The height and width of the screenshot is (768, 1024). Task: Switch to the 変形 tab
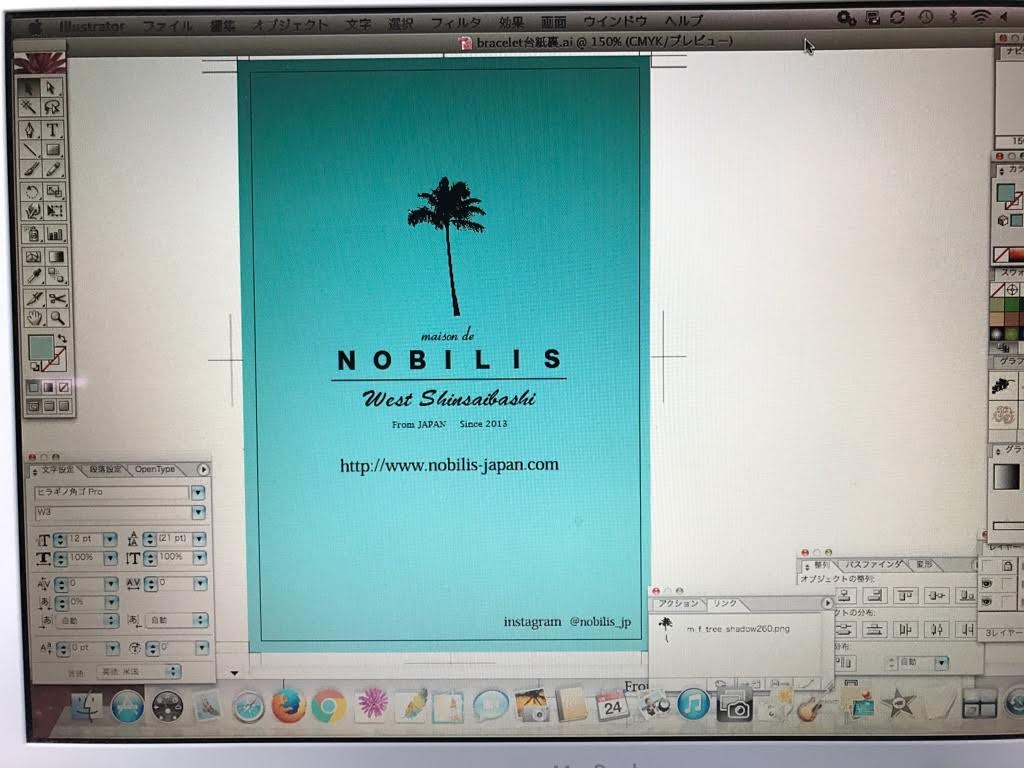point(924,564)
